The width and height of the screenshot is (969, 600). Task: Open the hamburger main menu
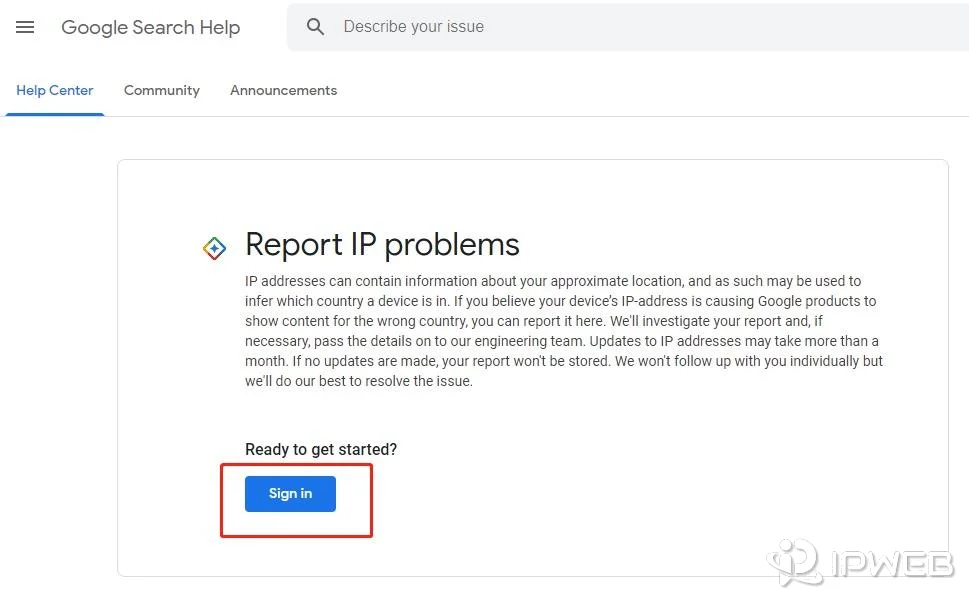point(25,27)
